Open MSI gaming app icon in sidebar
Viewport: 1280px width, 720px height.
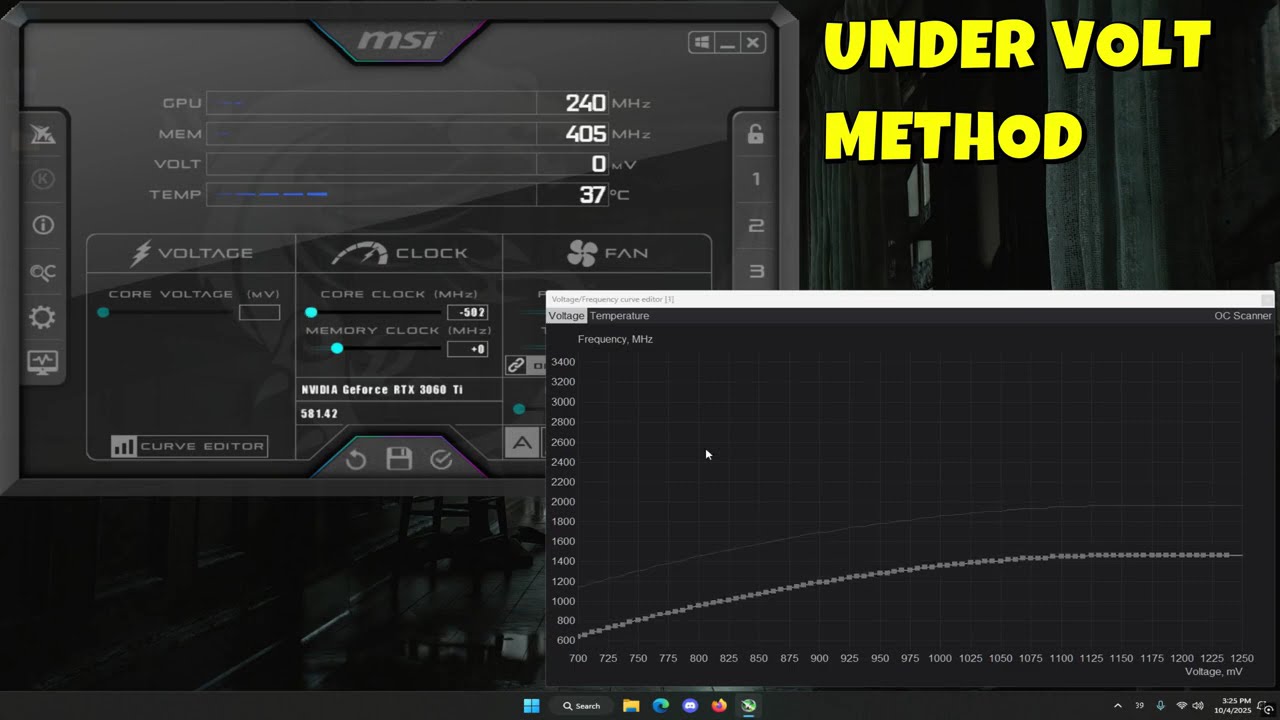(x=43, y=135)
